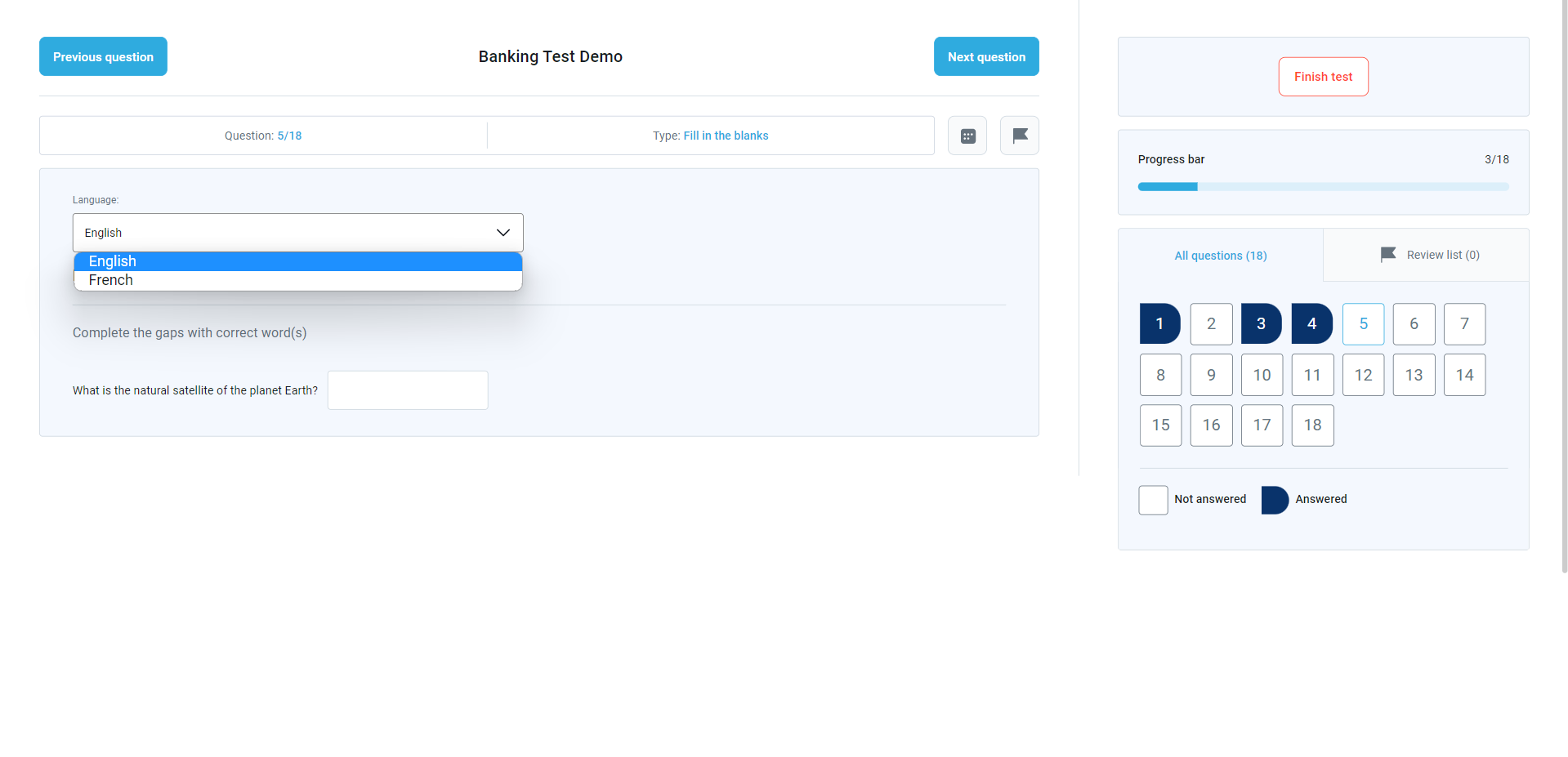This screenshot has width=1568, height=757.
Task: Click the Finish test button
Action: [x=1323, y=77]
